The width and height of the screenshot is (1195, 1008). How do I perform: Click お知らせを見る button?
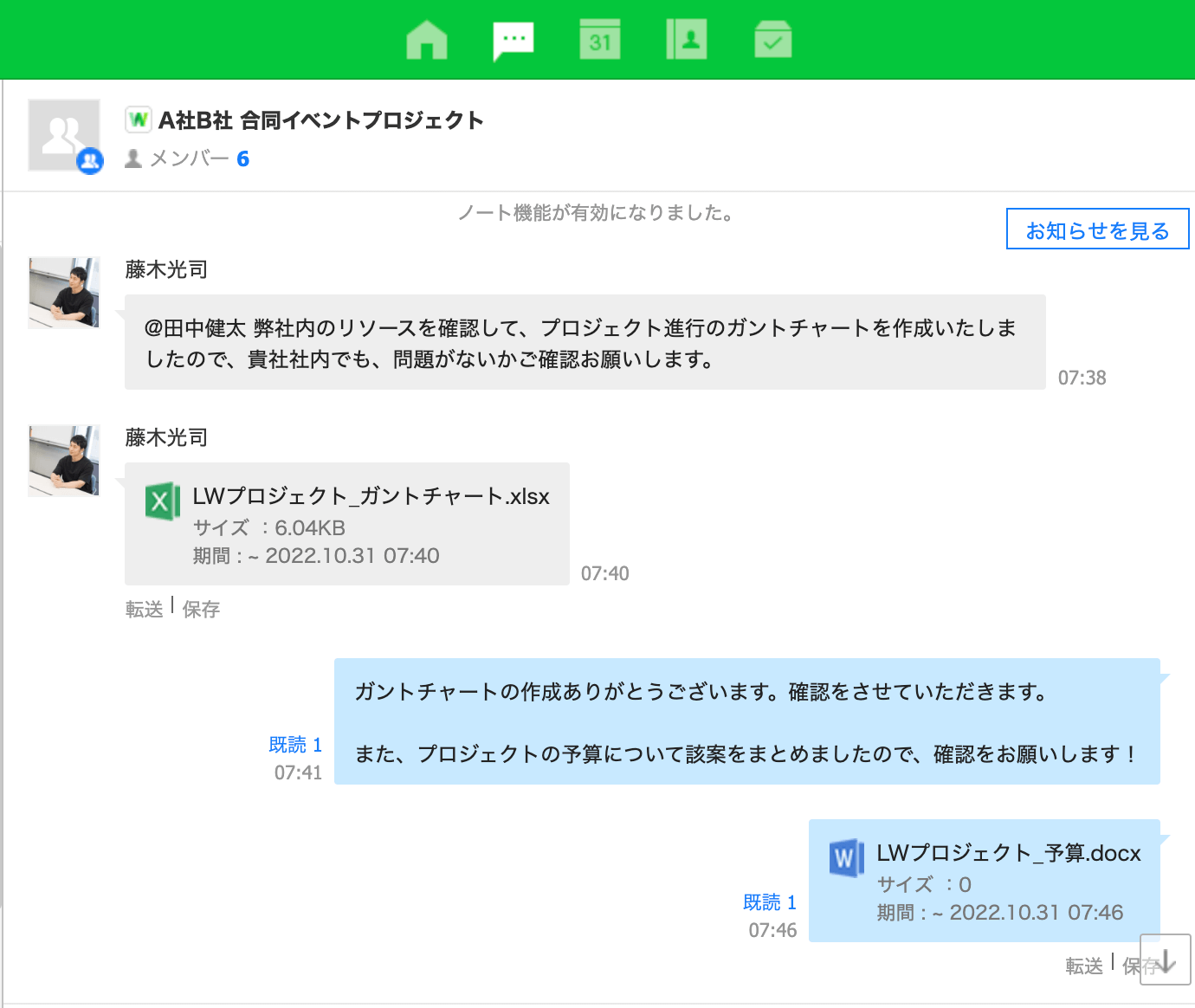1097,229
